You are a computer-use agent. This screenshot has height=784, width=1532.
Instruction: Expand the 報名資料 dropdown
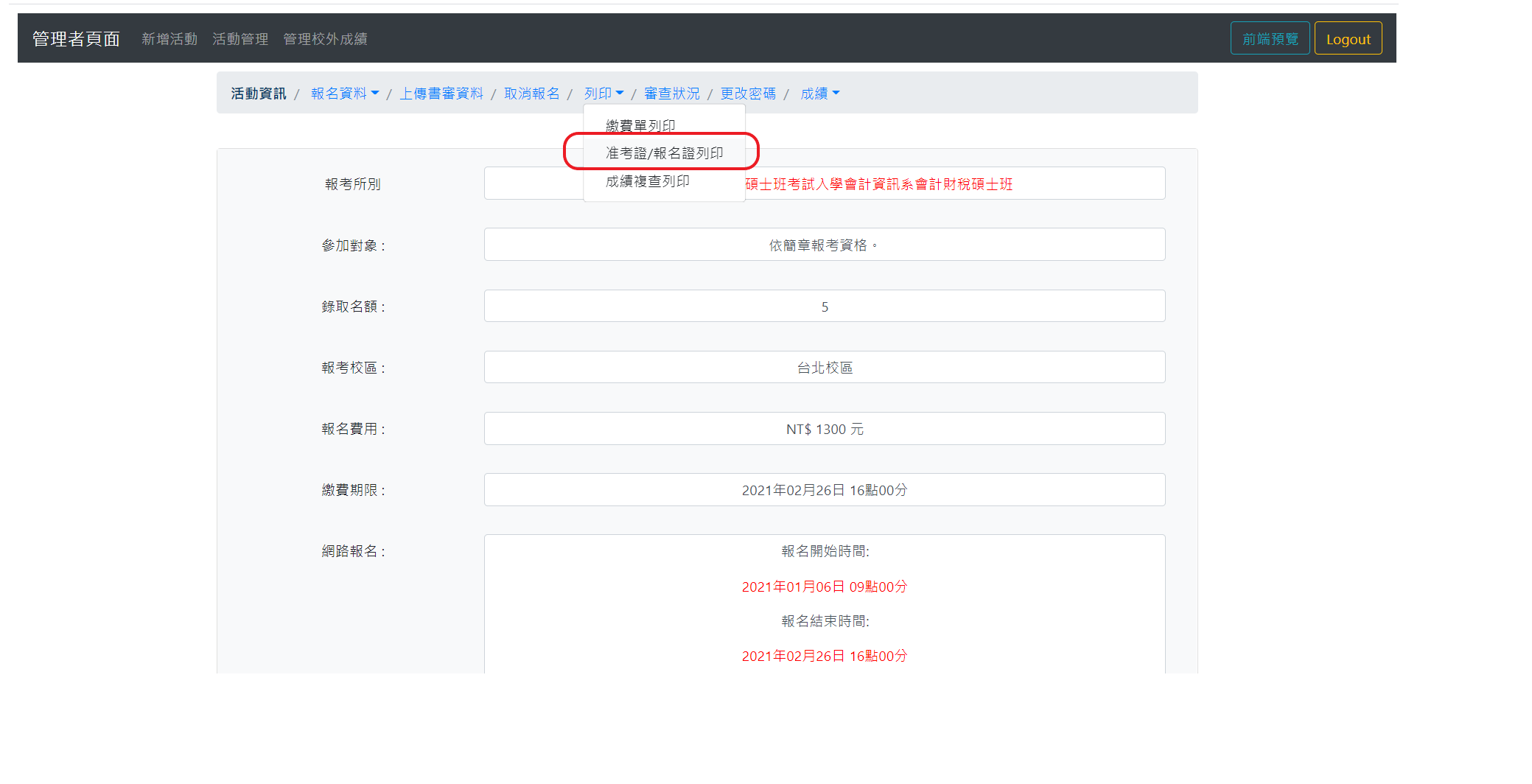point(345,94)
